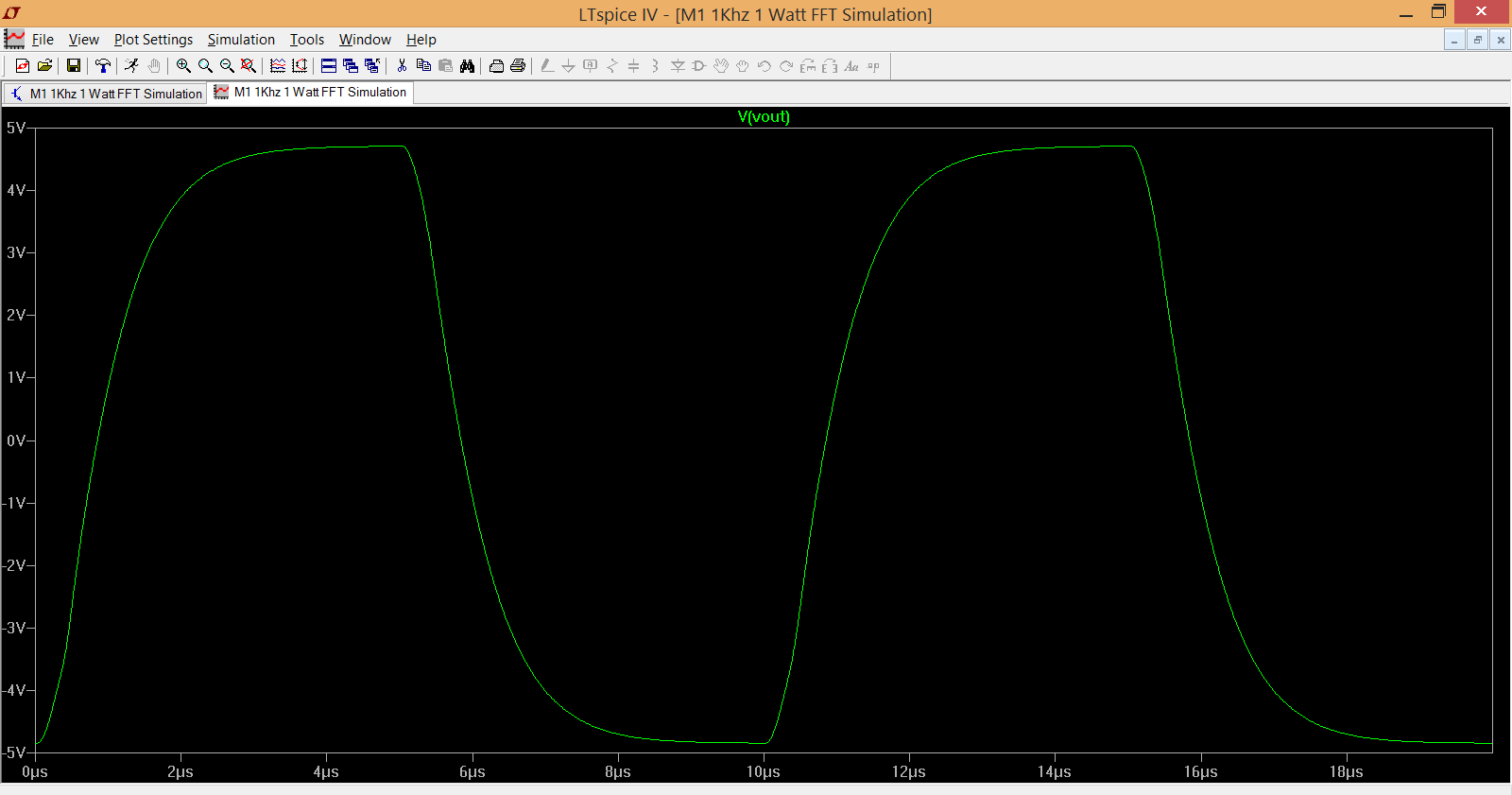The width and height of the screenshot is (1512, 795).
Task: Click the V(vout) trace label
Action: (x=764, y=117)
